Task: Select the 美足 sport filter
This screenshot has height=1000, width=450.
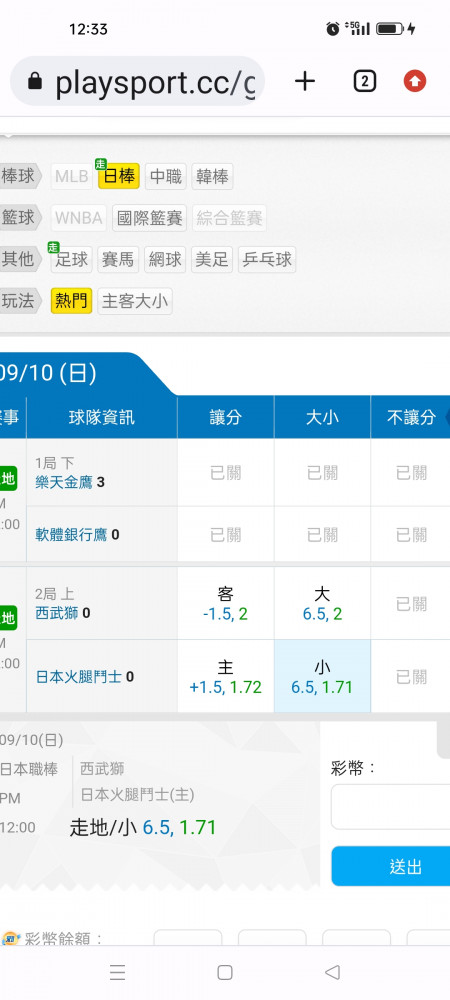Action: [212, 260]
